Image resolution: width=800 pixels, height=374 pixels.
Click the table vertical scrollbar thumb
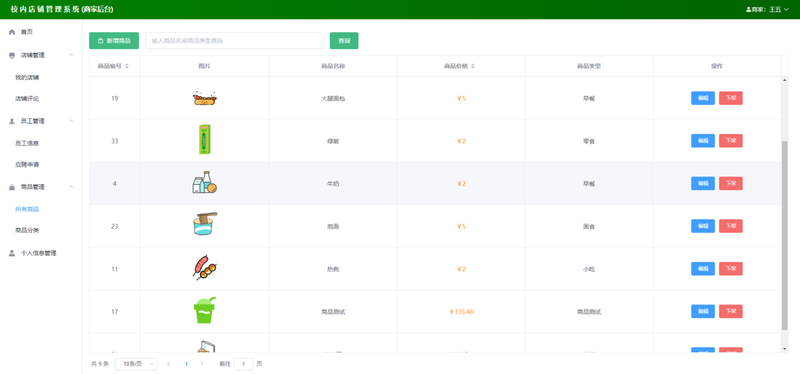pyautogui.click(x=784, y=236)
